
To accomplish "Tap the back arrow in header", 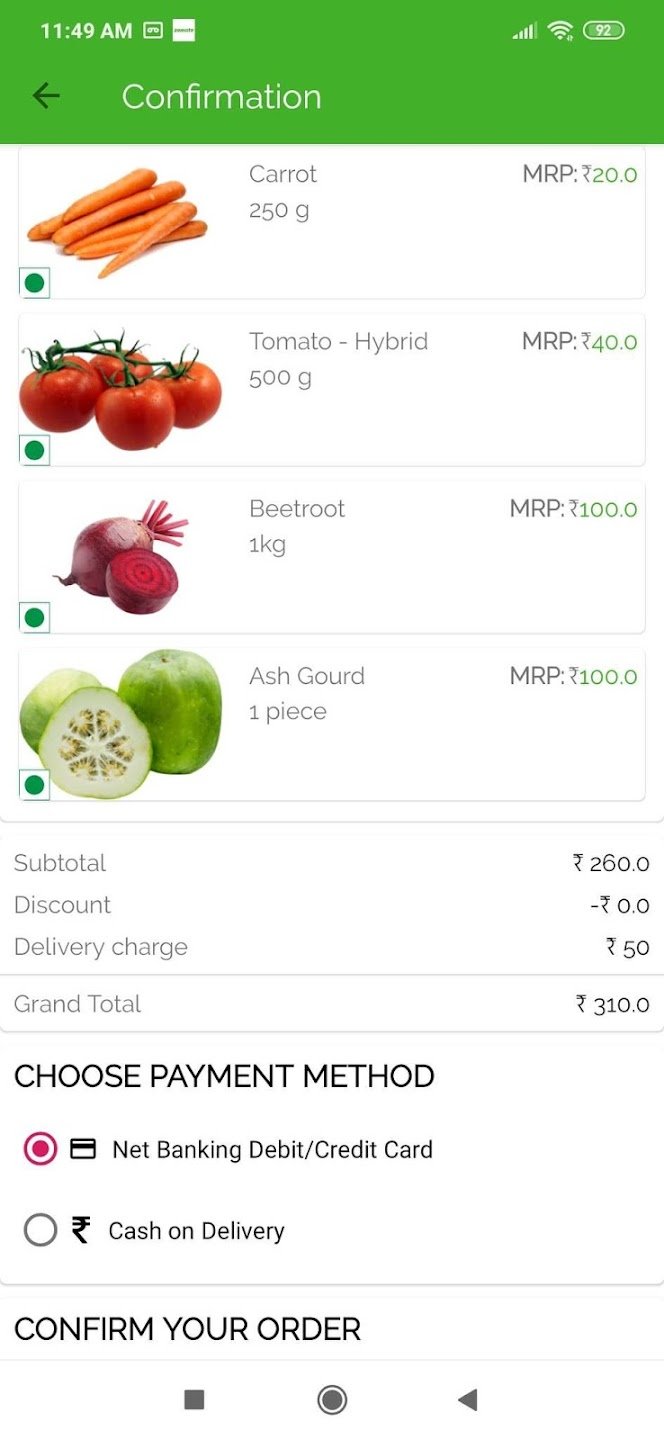I will coord(46,96).
